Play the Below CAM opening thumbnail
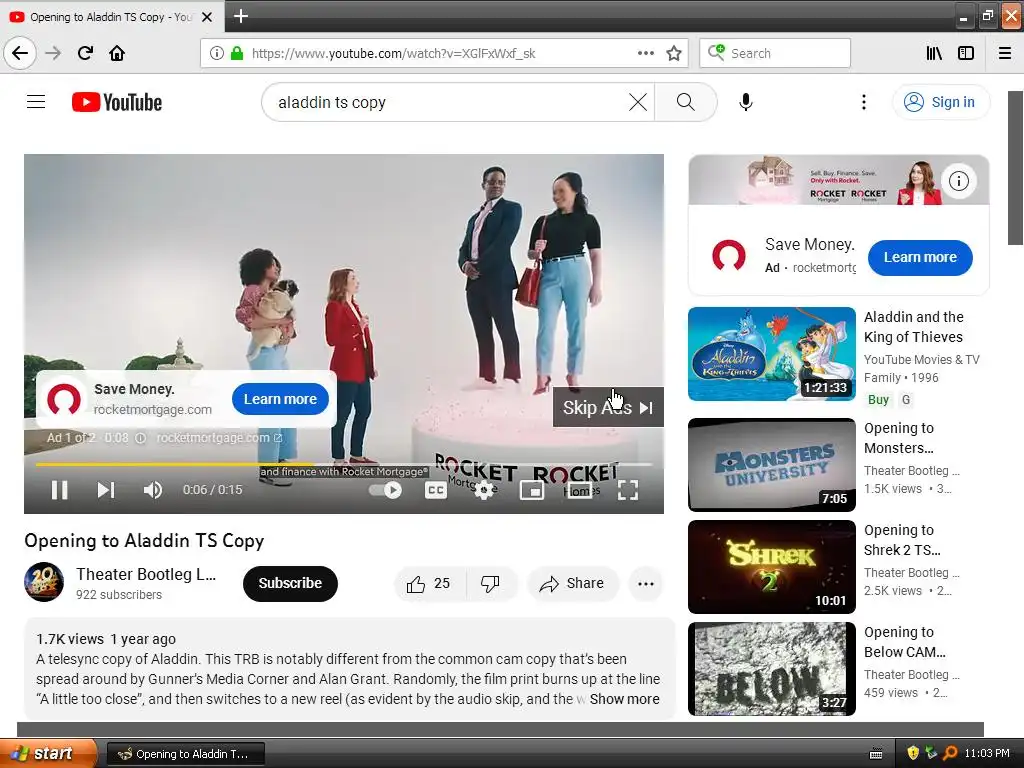1024x768 pixels. [771, 669]
